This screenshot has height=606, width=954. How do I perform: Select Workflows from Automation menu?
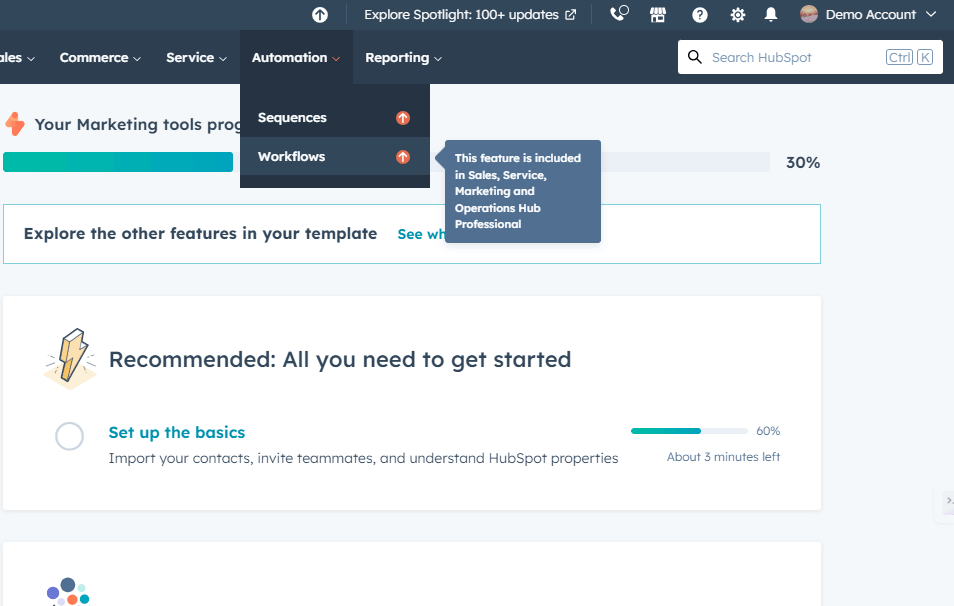[335, 157]
